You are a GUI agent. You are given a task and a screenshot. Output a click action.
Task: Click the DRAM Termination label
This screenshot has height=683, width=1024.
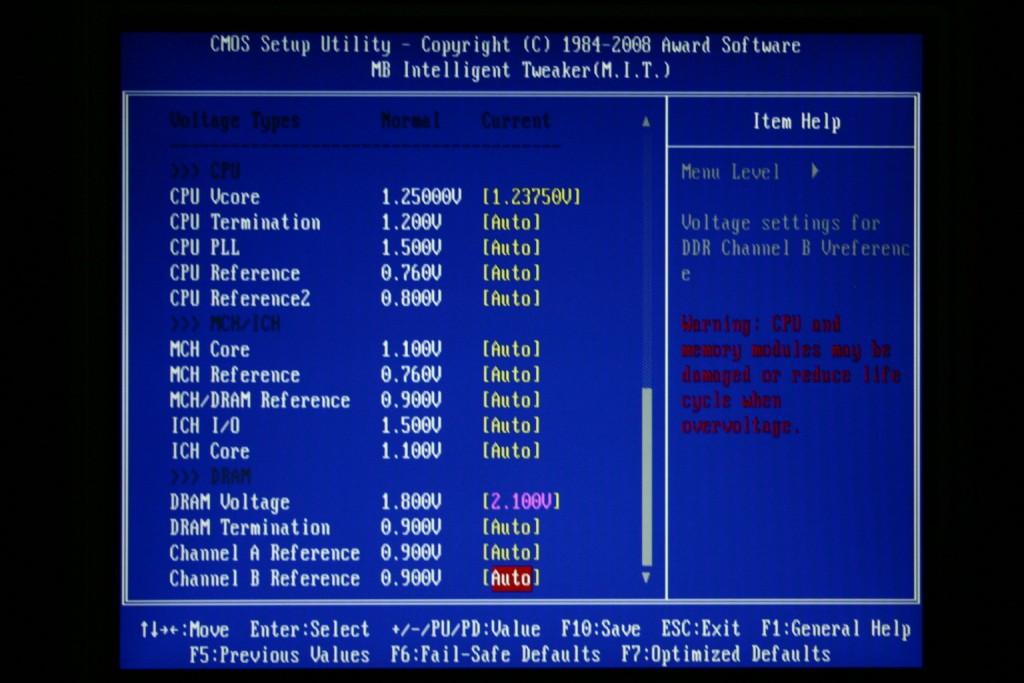pyautogui.click(x=250, y=528)
